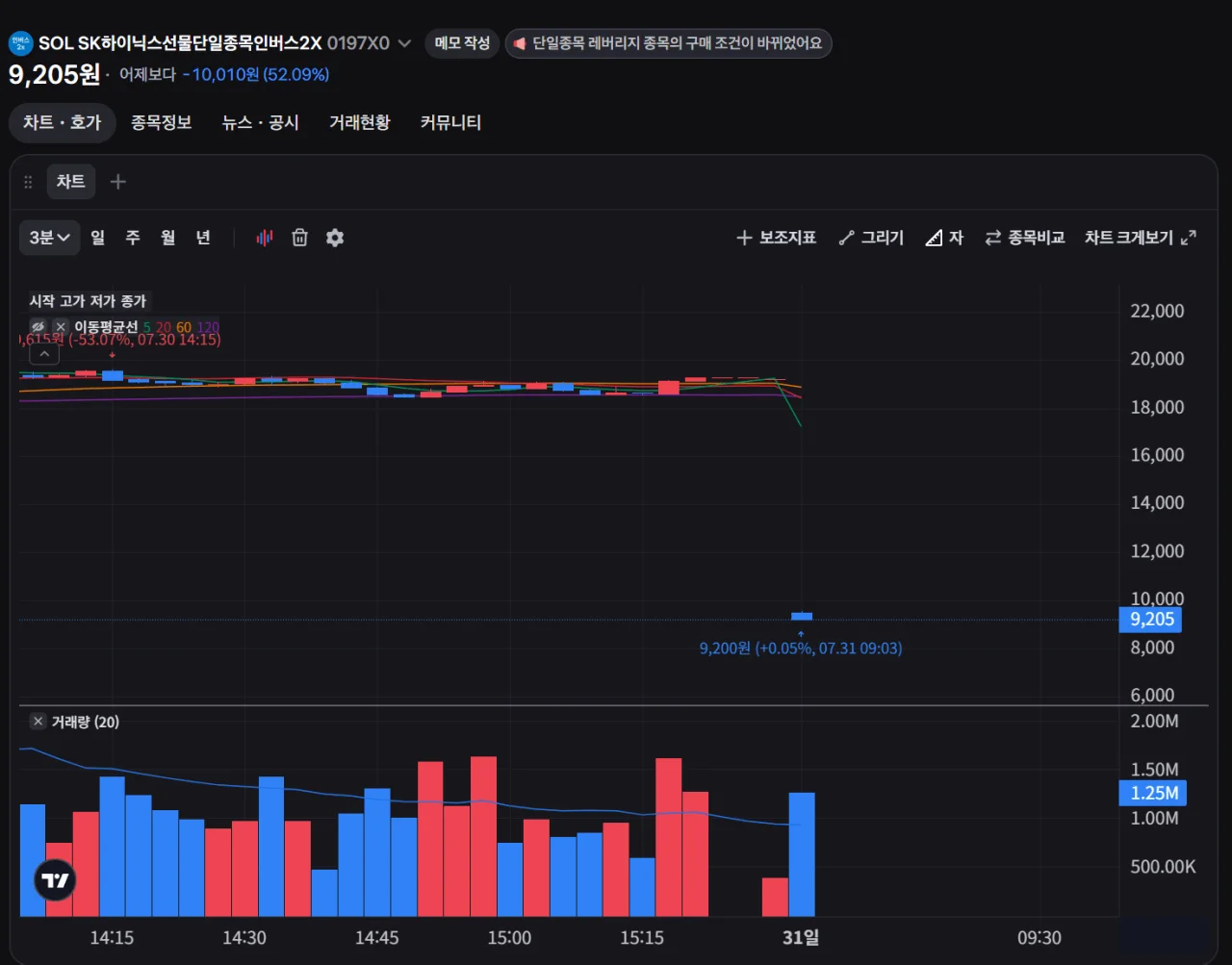Click the 9,200원 low-price marker label
Viewport: 1232px width, 965px height.
[x=801, y=648]
